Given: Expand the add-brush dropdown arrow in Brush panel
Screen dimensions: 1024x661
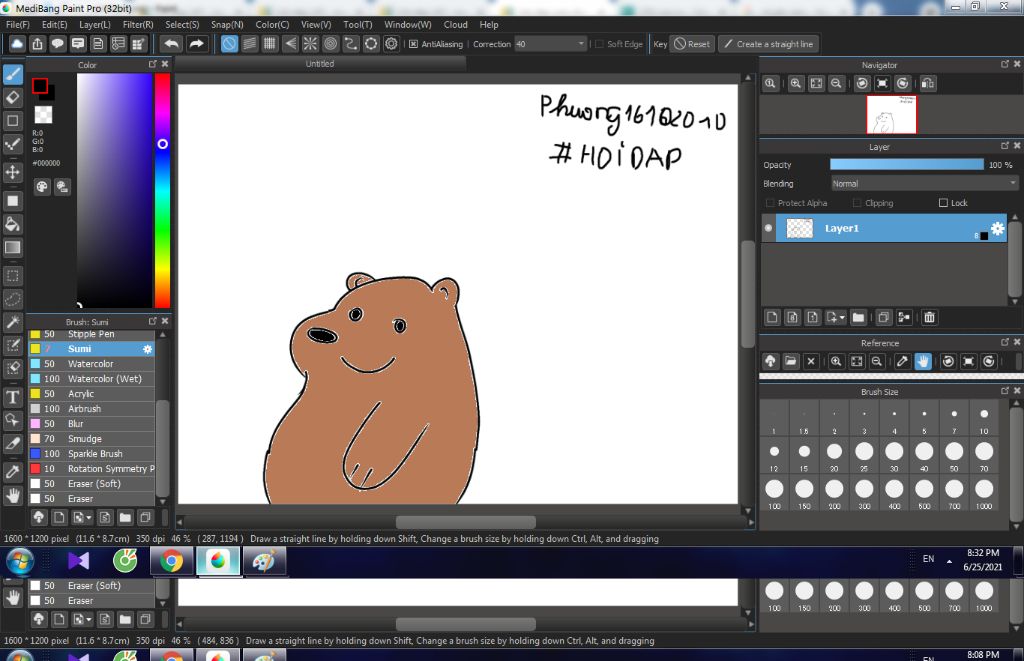Looking at the screenshot, I should [88, 518].
